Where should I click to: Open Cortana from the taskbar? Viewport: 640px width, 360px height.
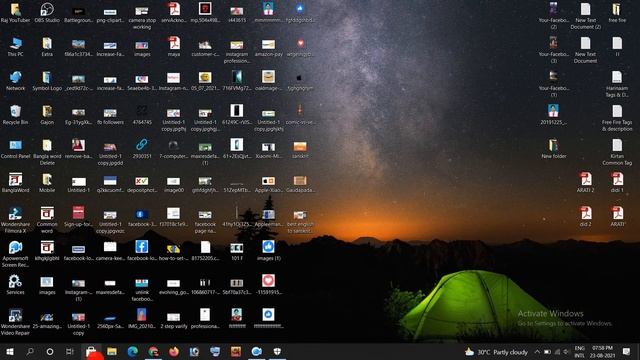tap(50, 351)
